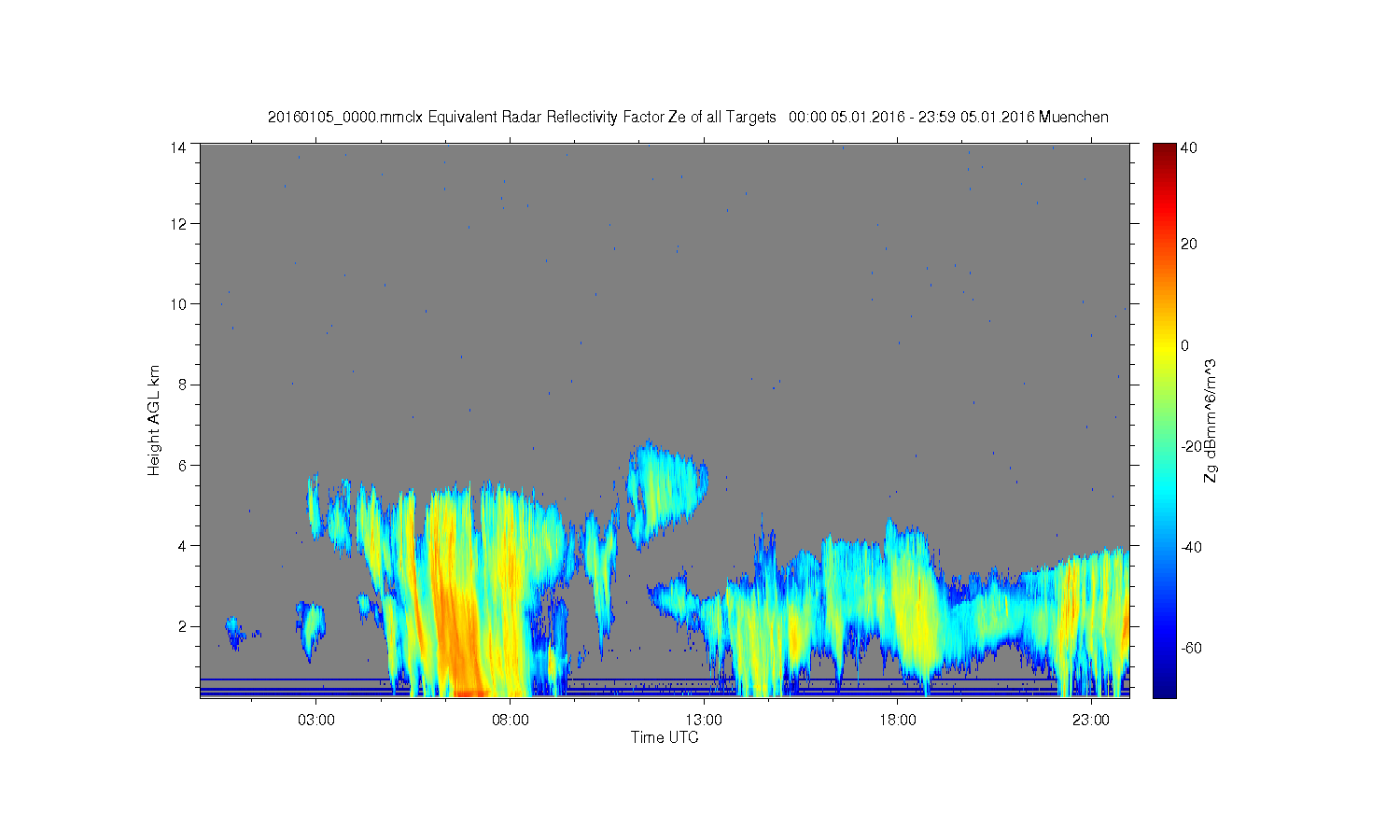Click the height axis label '12'
The height and width of the screenshot is (840, 1400).
(x=177, y=224)
